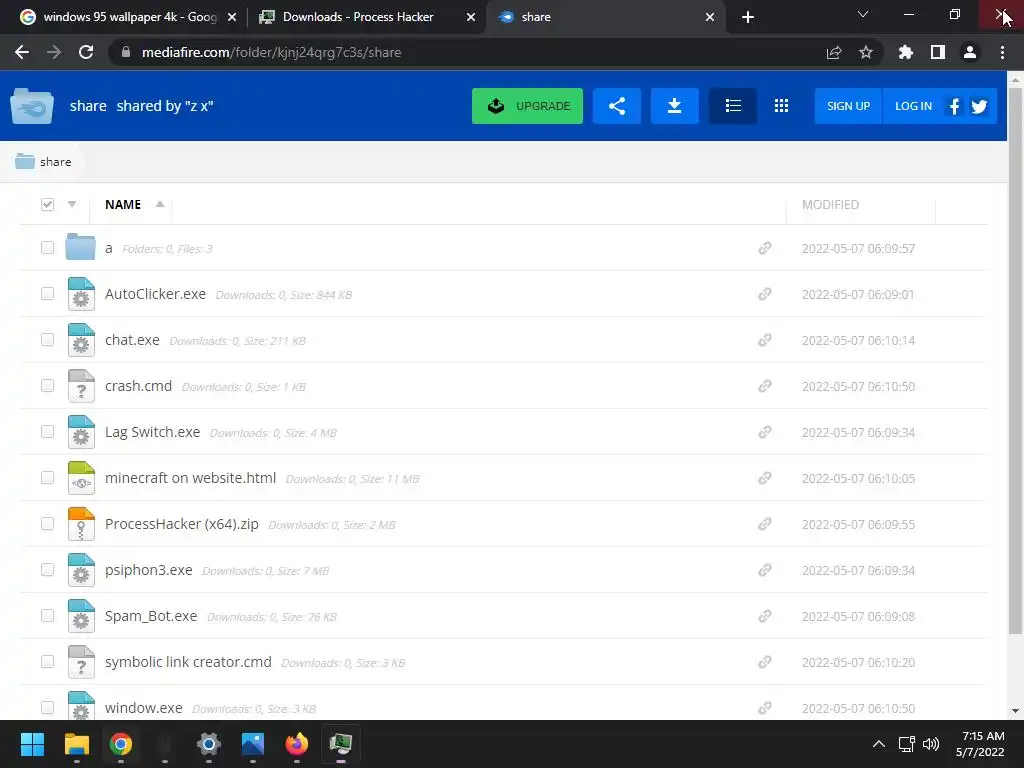
Task: Open Chrome three-dot menu
Action: pos(1002,52)
